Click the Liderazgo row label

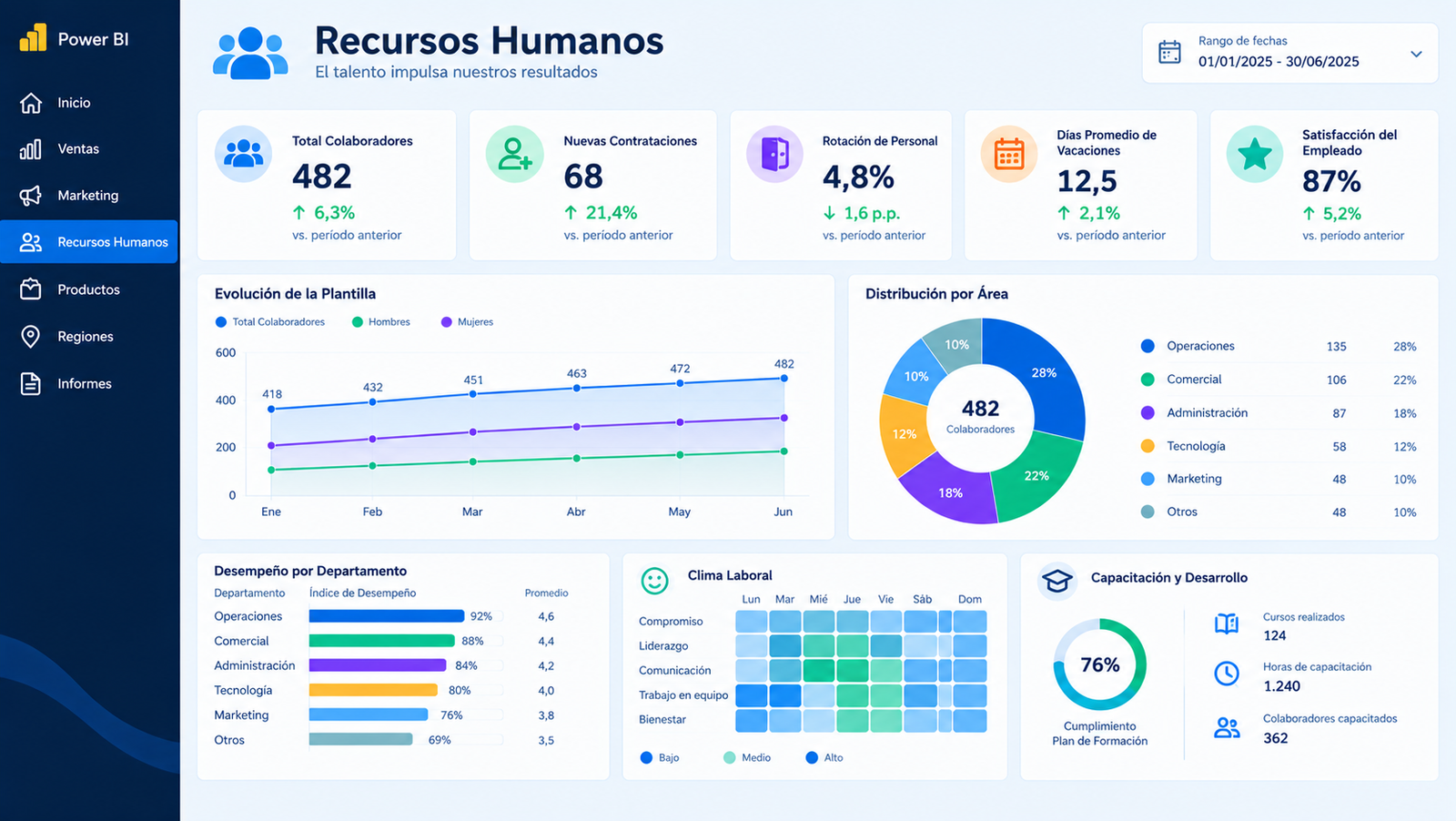663,646
